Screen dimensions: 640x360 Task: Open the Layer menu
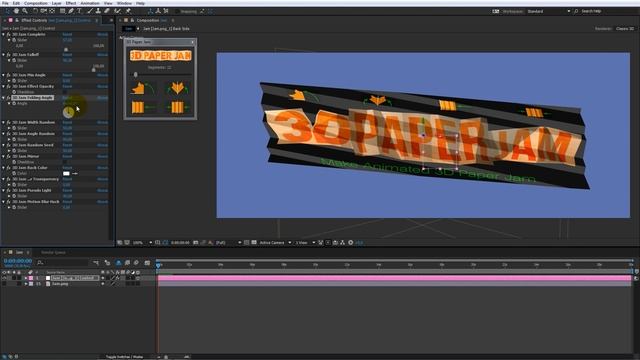point(56,3)
